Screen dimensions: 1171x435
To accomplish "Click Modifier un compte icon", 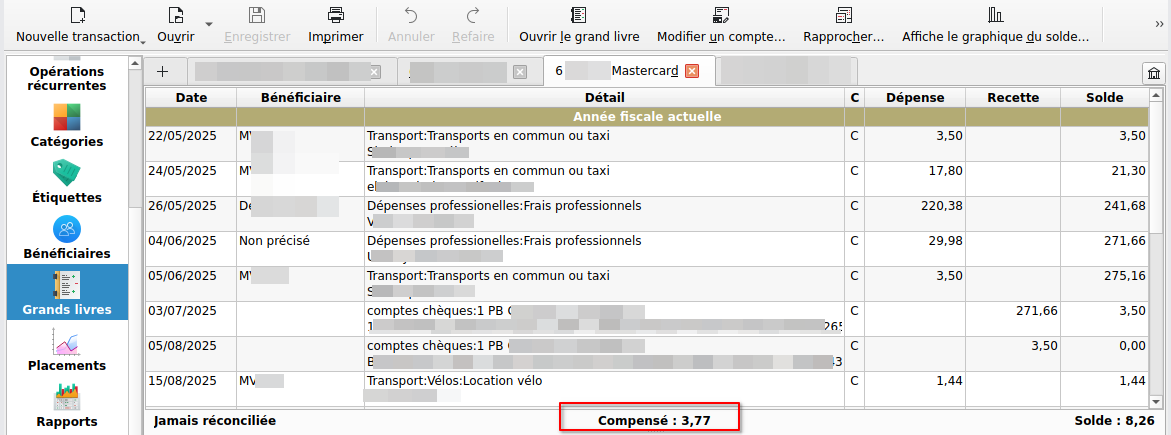I will point(720,15).
